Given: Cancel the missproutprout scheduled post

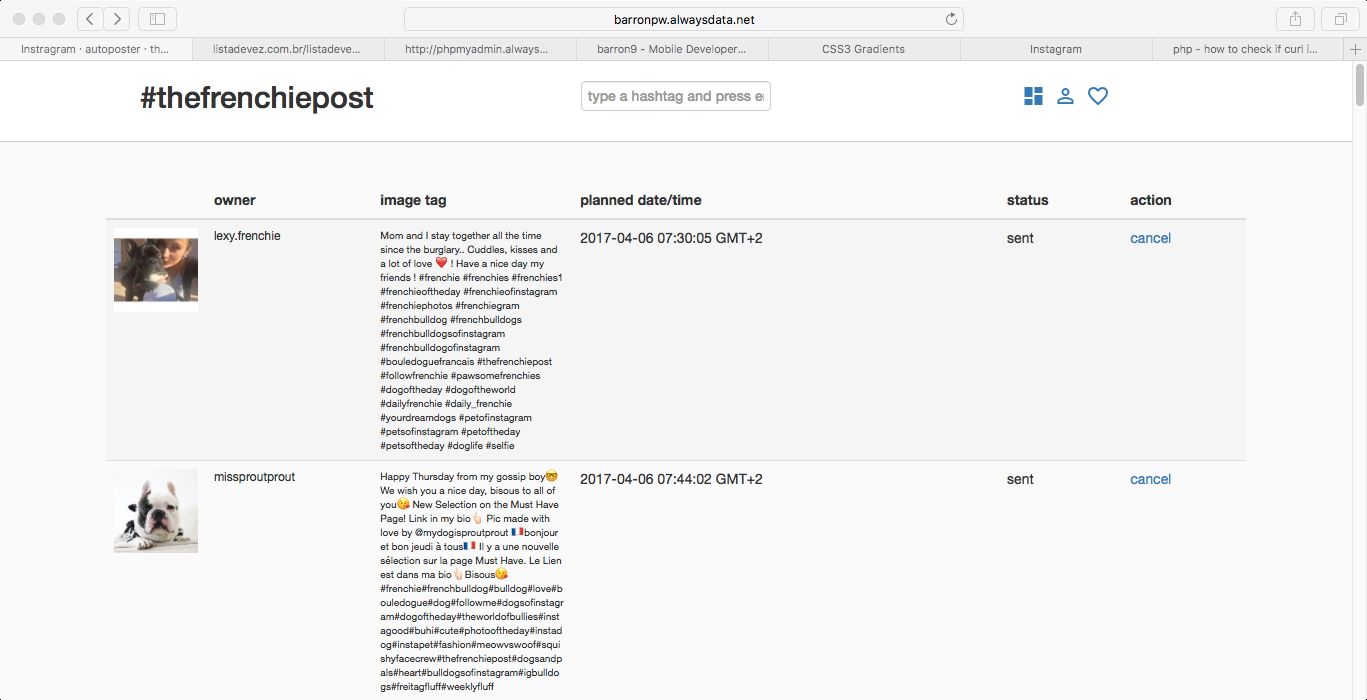Looking at the screenshot, I should click(x=1150, y=479).
